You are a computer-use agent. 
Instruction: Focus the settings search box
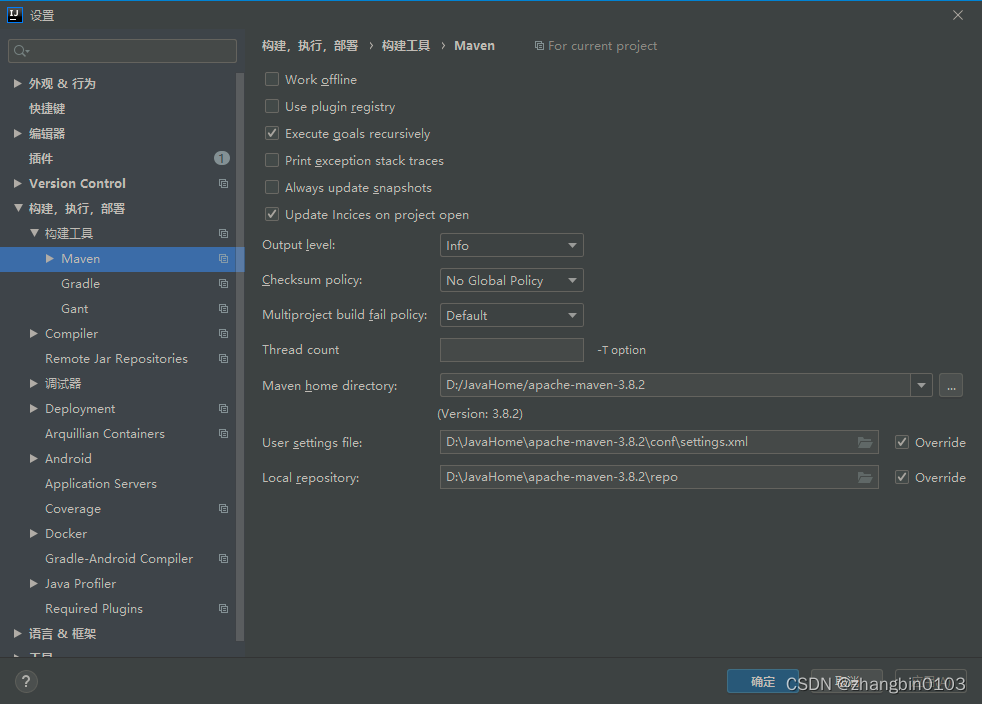[x=123, y=51]
